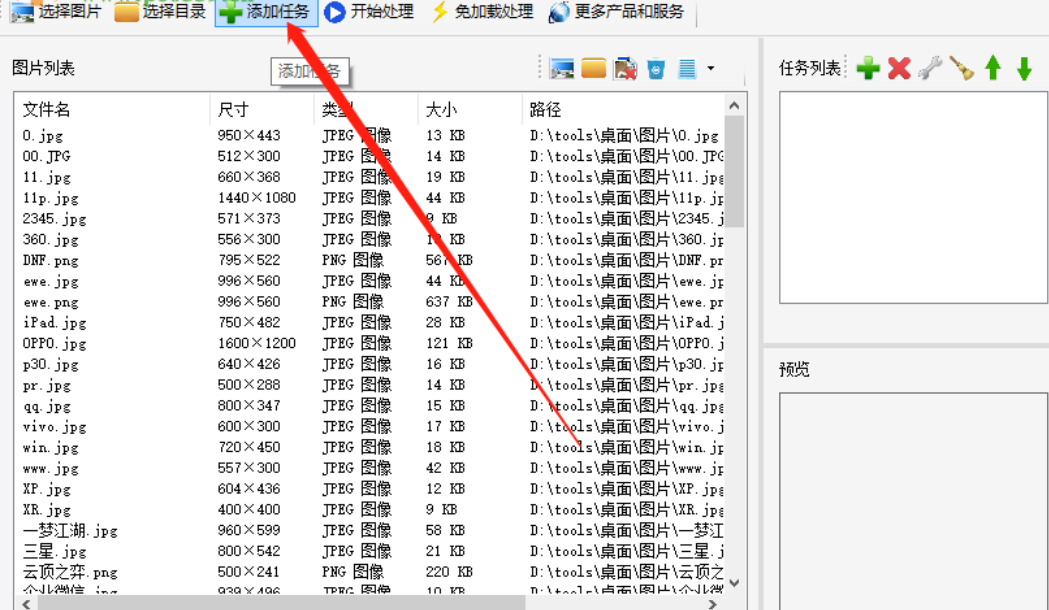Click the 220 KB size cell

pos(449,572)
